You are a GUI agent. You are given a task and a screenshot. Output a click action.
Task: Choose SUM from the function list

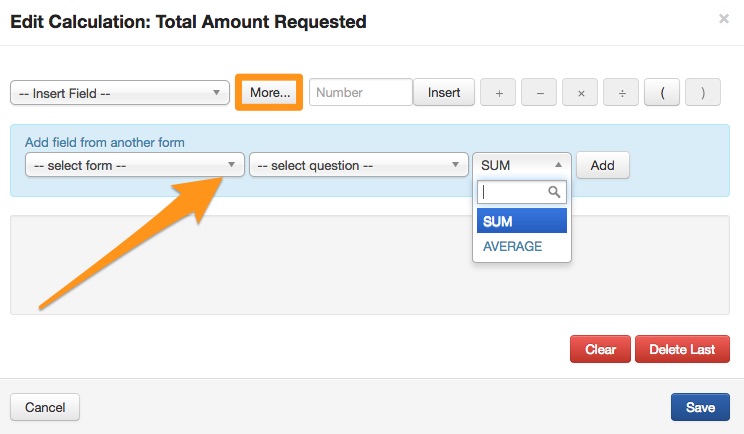[x=522, y=221]
